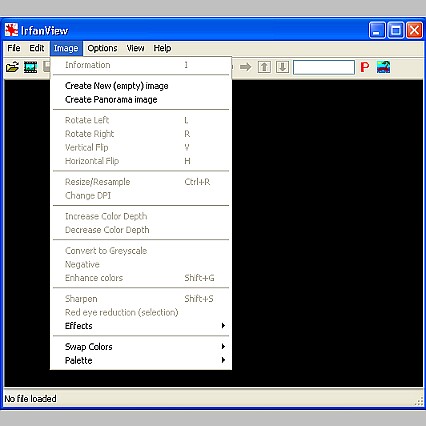Click the down arrow toolbar button

[x=282, y=67]
